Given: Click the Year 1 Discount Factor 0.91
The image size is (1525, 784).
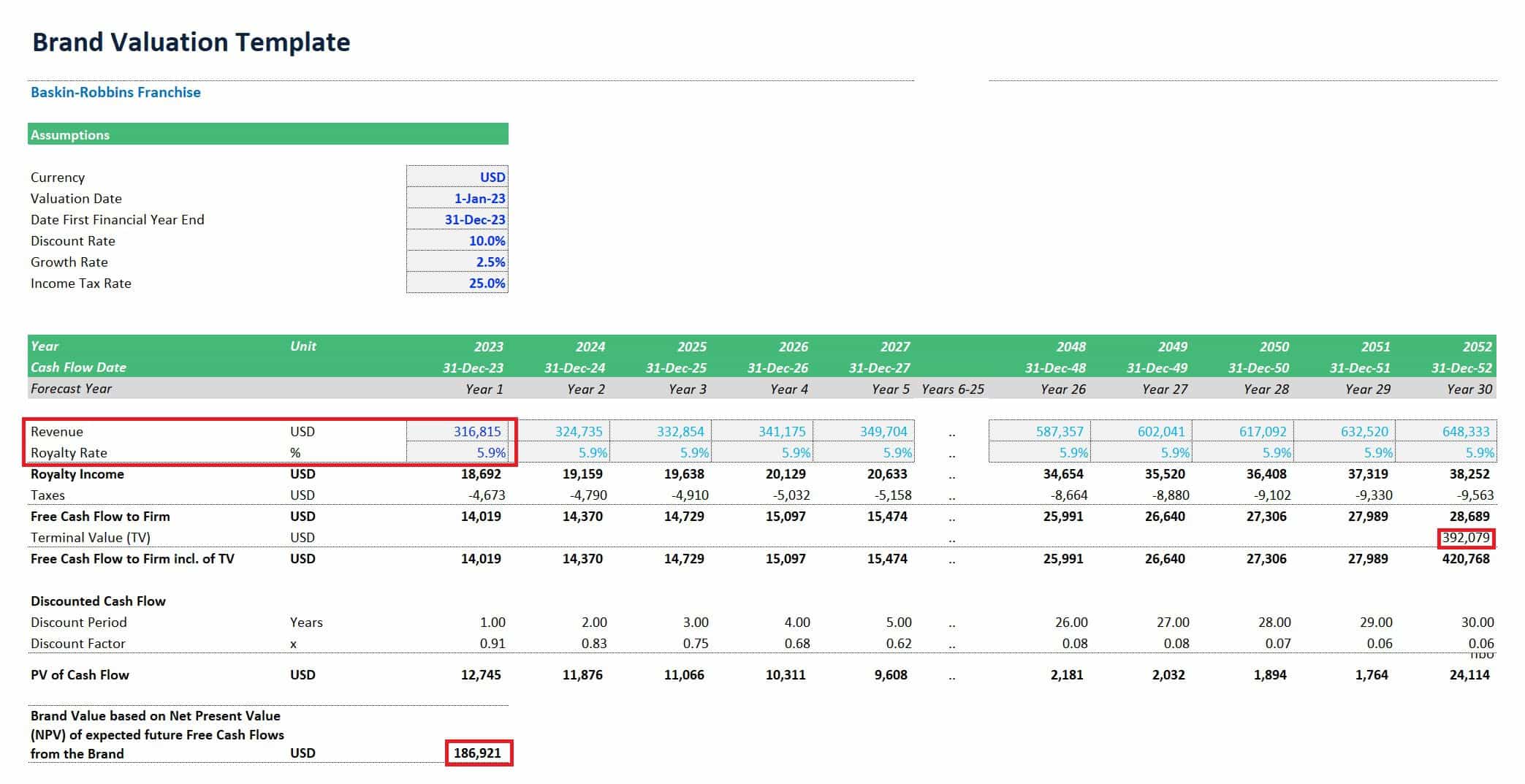Looking at the screenshot, I should pos(493,643).
